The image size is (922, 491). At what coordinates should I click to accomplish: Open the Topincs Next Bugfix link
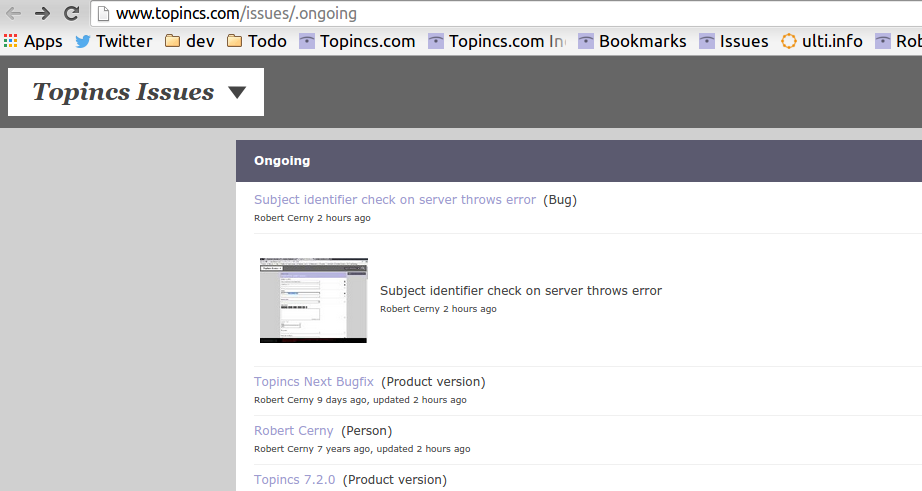tap(313, 382)
